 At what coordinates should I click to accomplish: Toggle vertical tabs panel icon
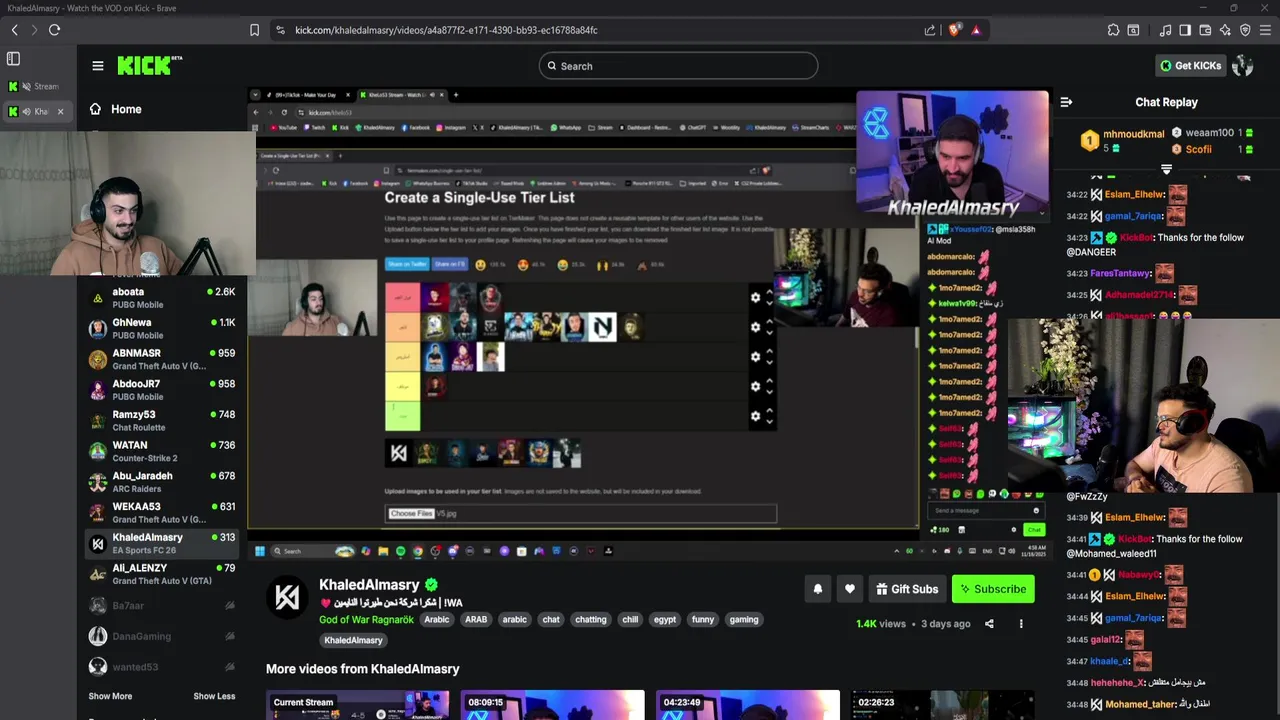point(13,59)
